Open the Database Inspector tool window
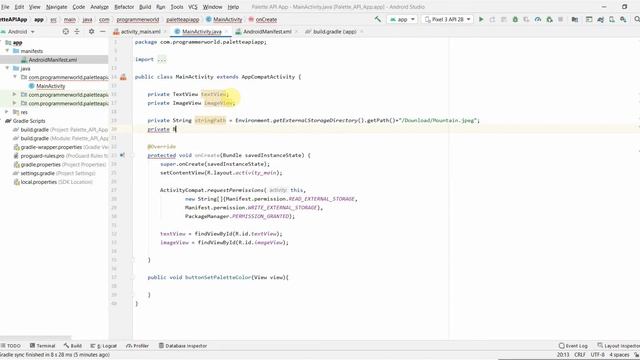Viewport: 640px width, 360px height. (183, 346)
